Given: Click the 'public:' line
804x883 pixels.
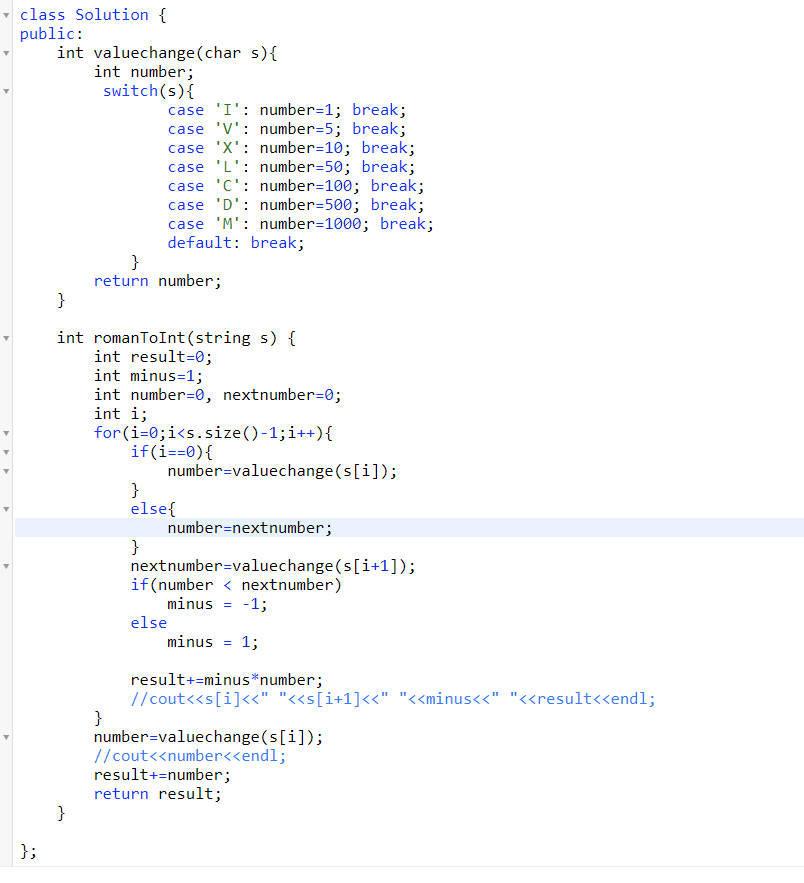Looking at the screenshot, I should coord(51,34).
